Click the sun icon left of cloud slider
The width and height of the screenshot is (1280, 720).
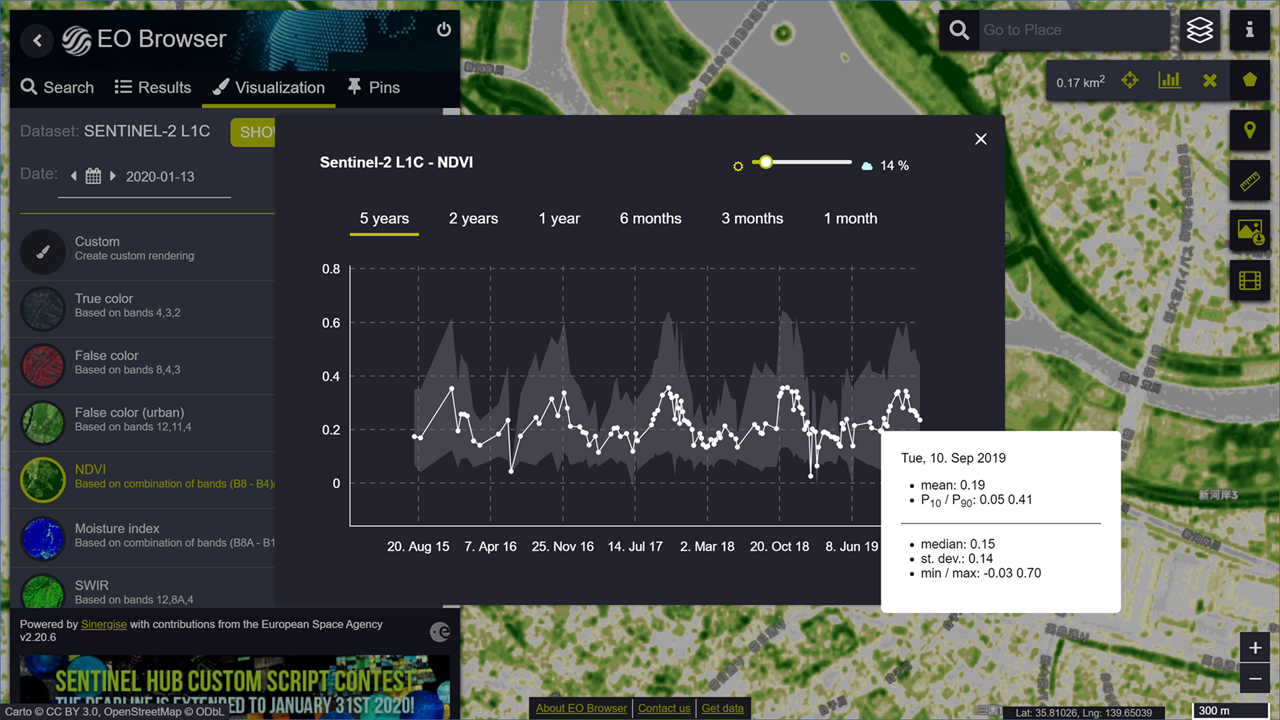click(x=738, y=166)
